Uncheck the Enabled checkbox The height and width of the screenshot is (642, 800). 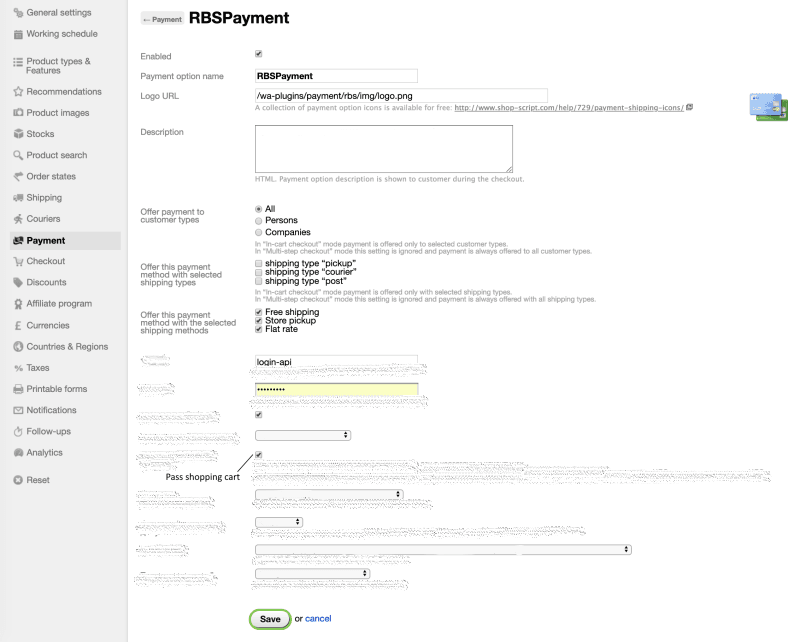[259, 54]
